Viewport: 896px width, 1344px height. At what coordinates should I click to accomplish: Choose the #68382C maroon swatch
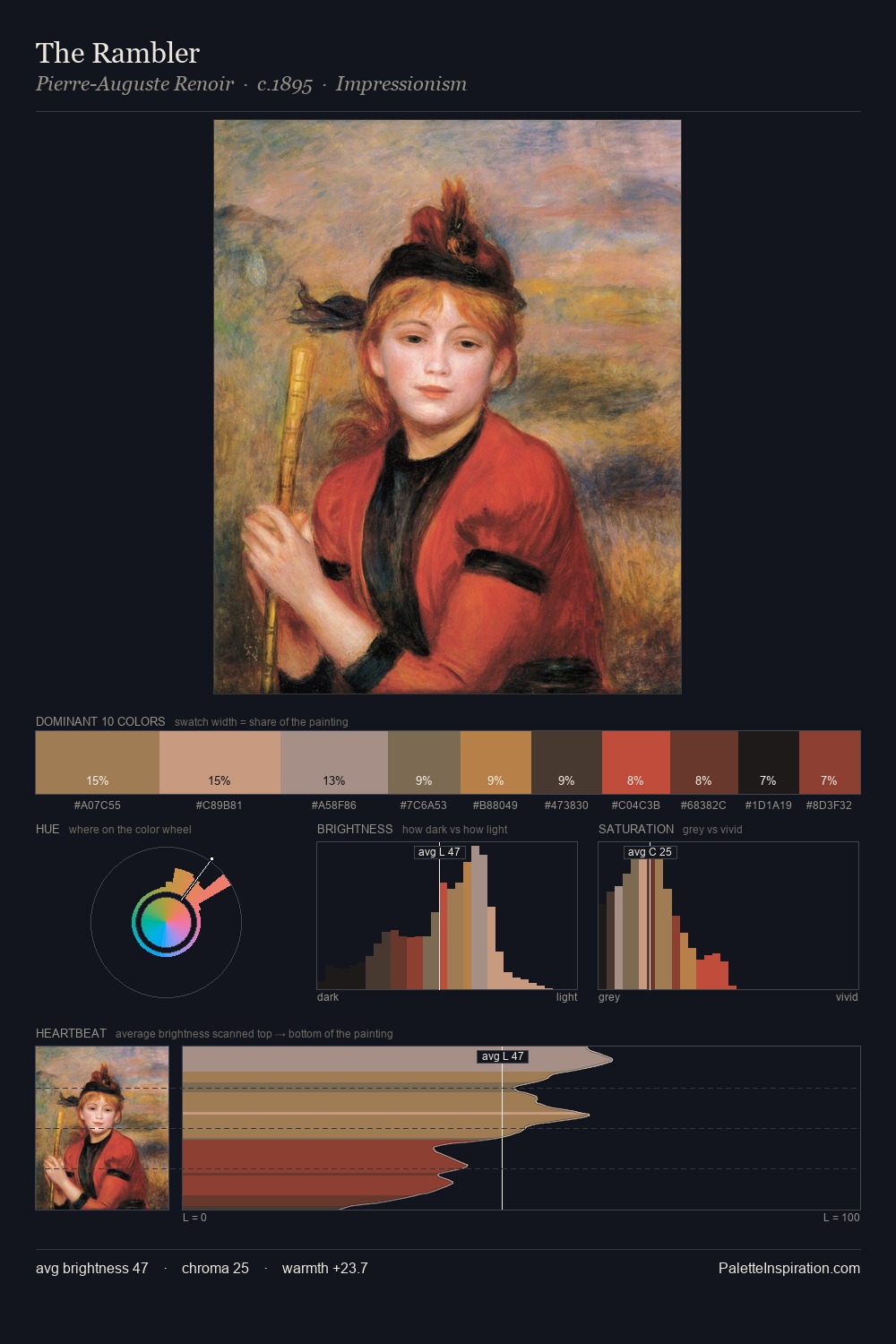click(704, 762)
